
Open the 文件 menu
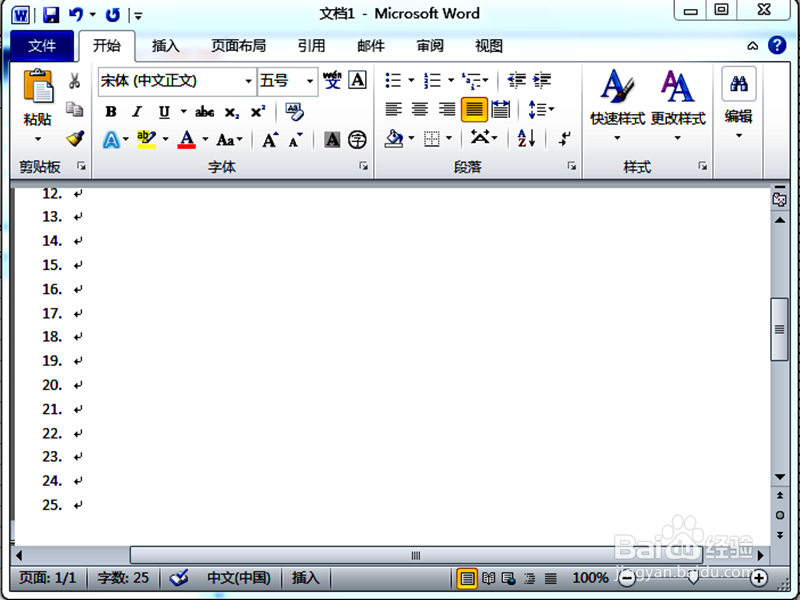(x=42, y=45)
